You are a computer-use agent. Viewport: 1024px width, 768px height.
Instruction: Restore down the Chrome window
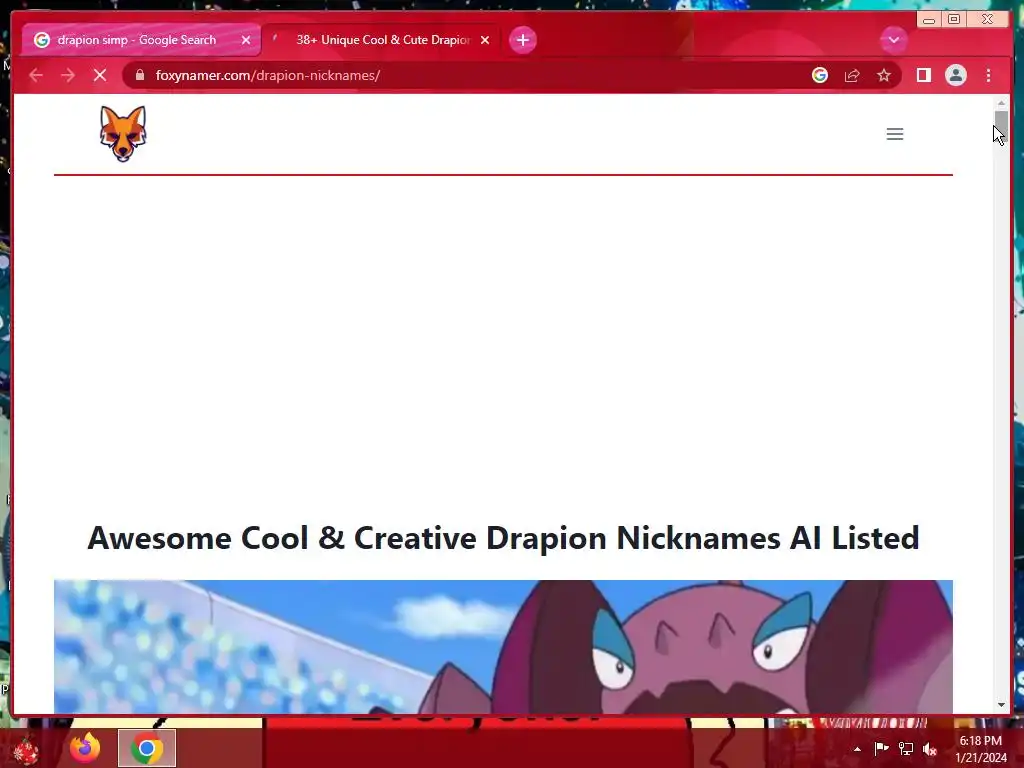coord(953,20)
